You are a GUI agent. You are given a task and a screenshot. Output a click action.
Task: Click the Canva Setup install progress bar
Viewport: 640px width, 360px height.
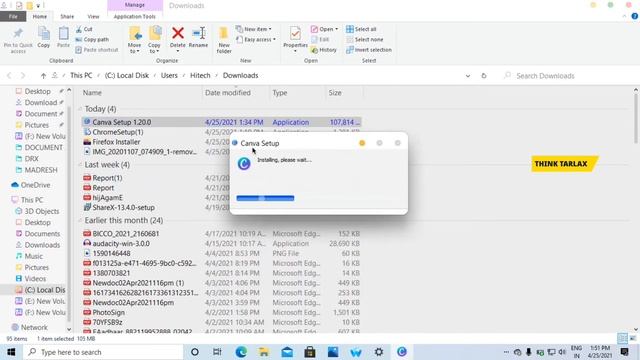coord(265,198)
